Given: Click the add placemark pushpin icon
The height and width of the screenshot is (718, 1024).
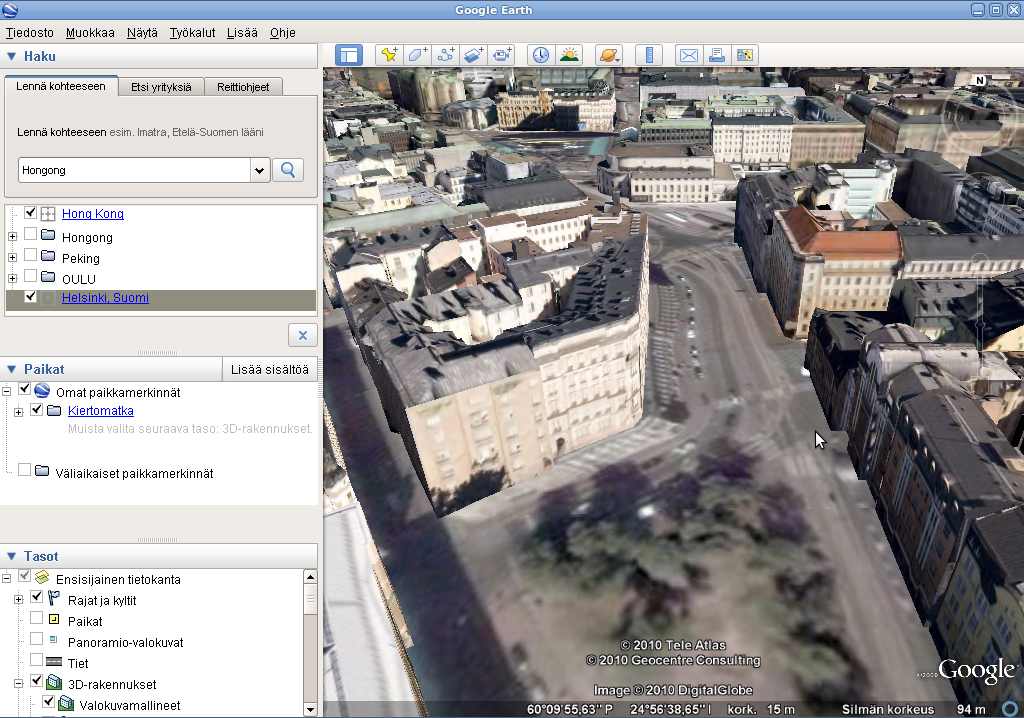Looking at the screenshot, I should point(388,55).
